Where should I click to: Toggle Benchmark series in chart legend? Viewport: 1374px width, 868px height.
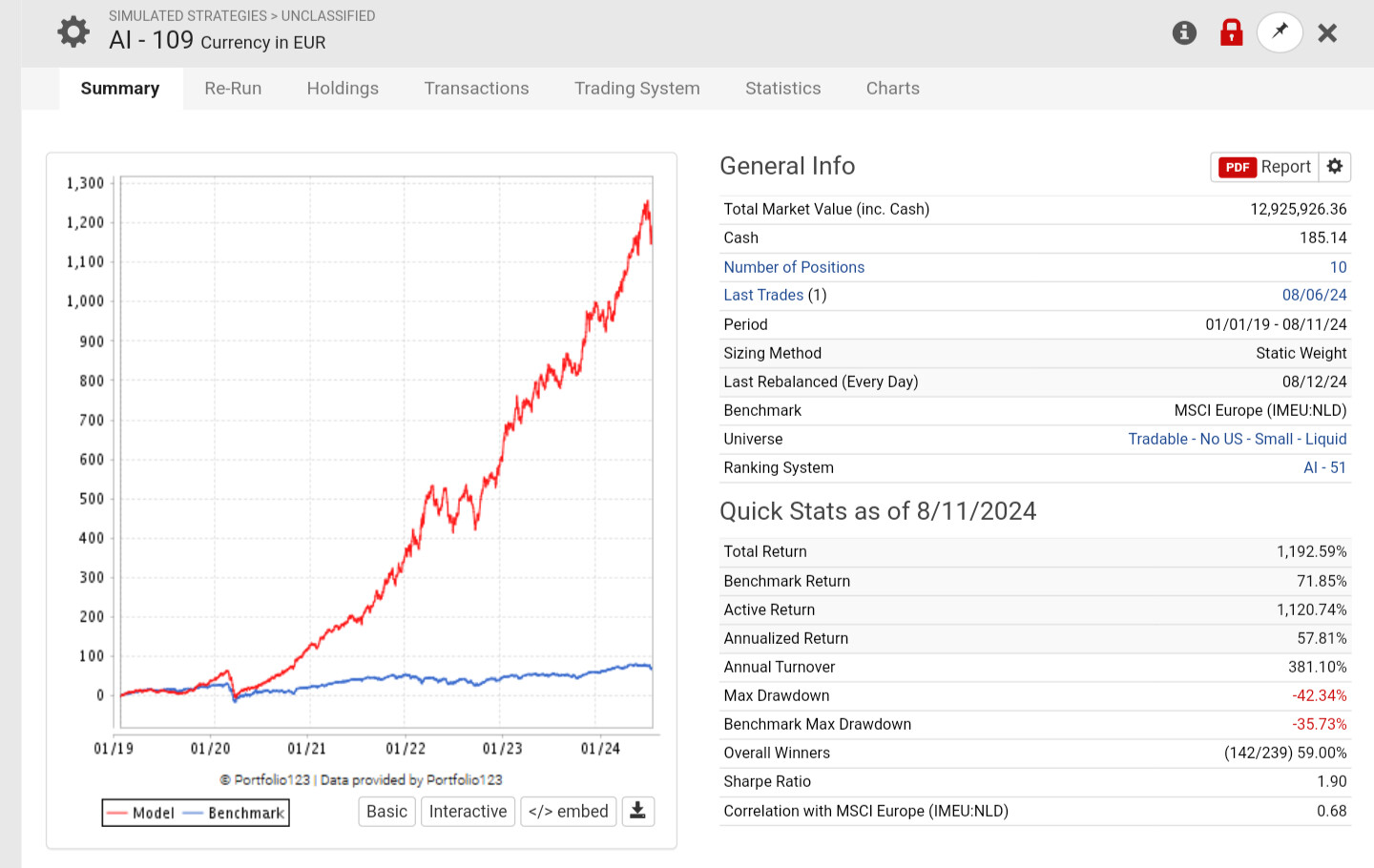click(234, 813)
